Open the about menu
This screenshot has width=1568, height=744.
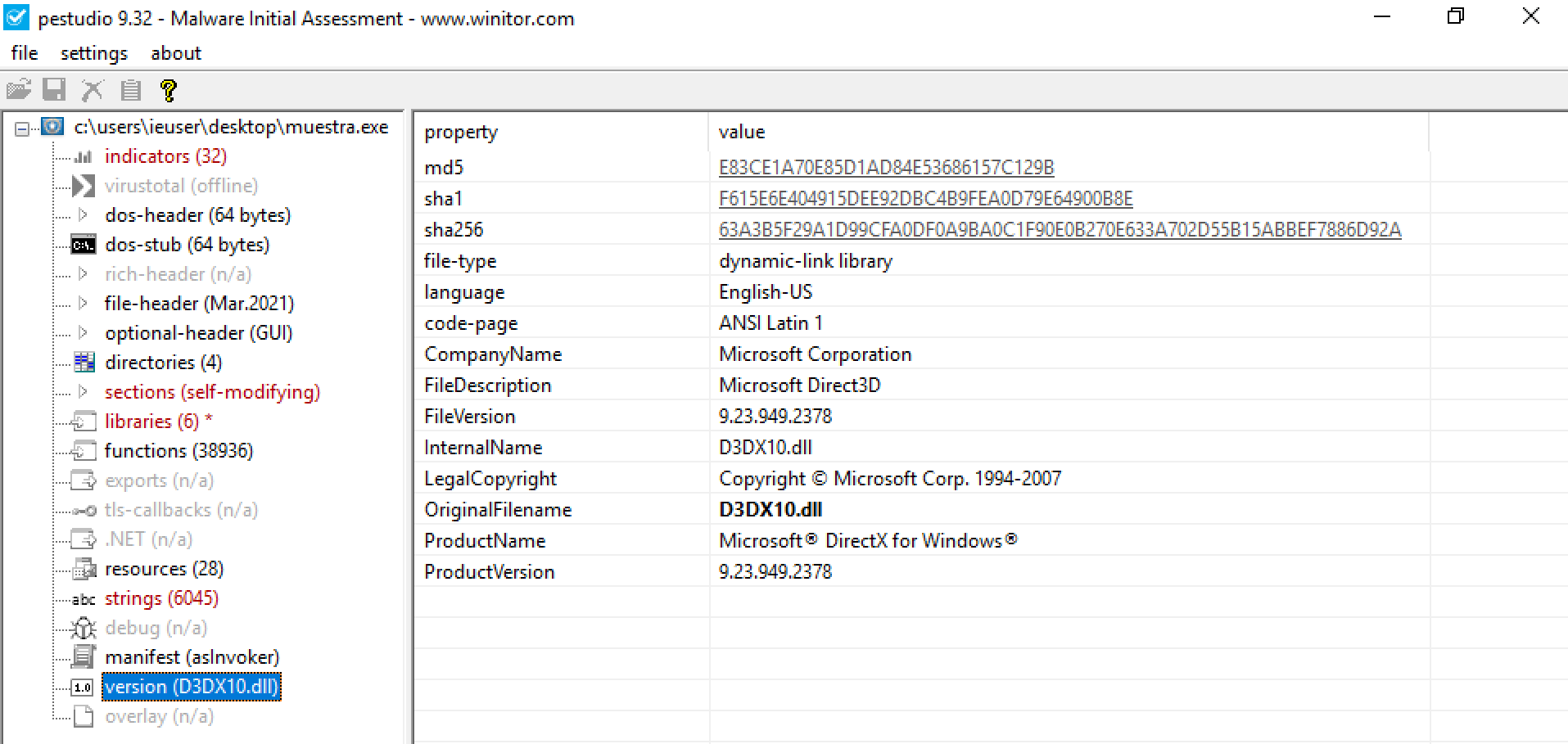coord(176,53)
